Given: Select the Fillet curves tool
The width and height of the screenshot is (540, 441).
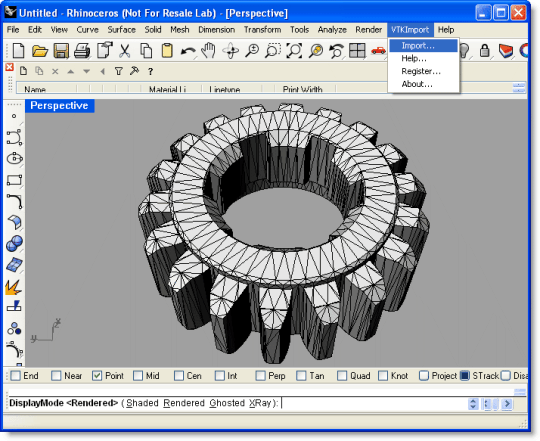Looking at the screenshot, I should click(14, 201).
